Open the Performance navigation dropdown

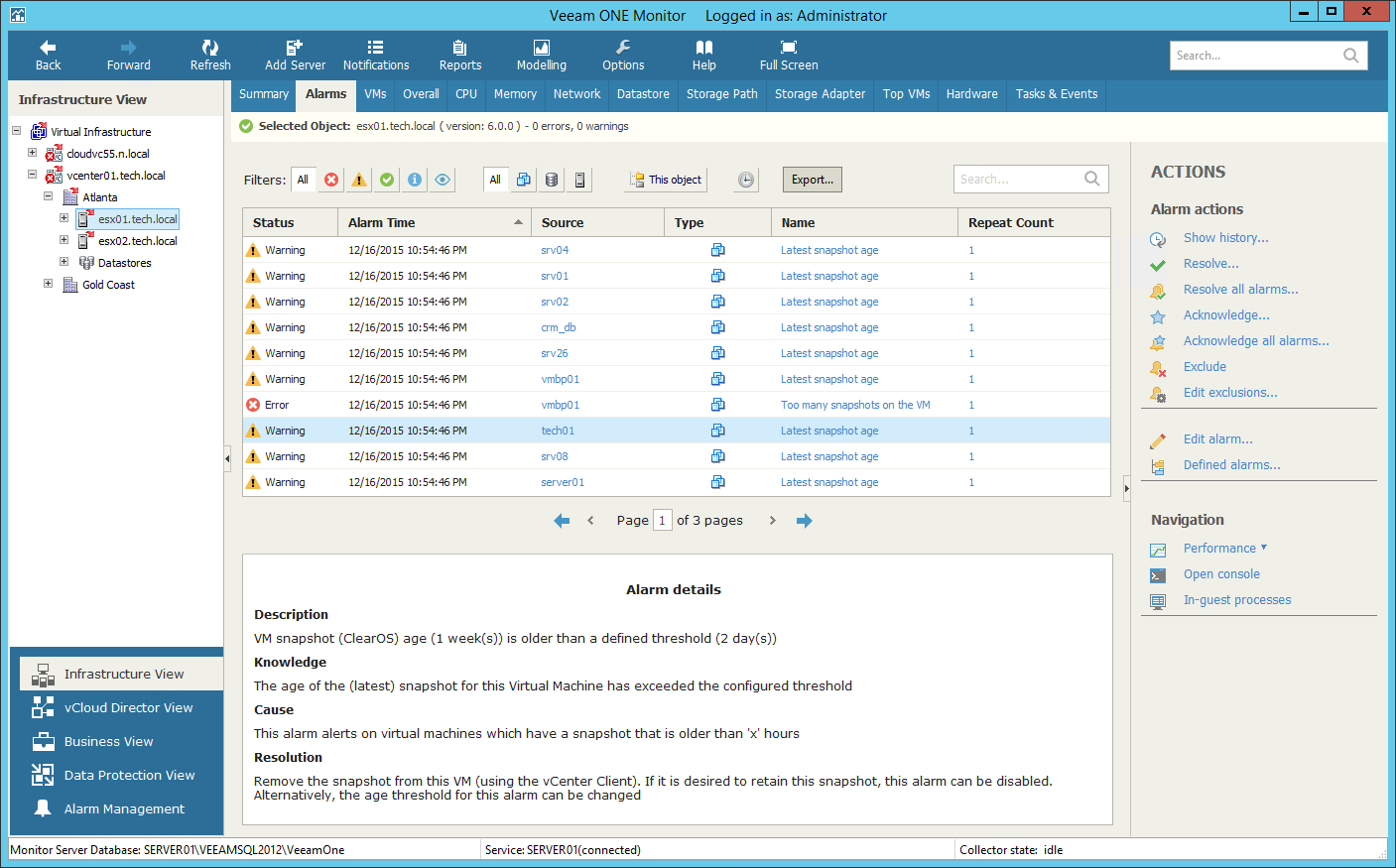point(1224,549)
